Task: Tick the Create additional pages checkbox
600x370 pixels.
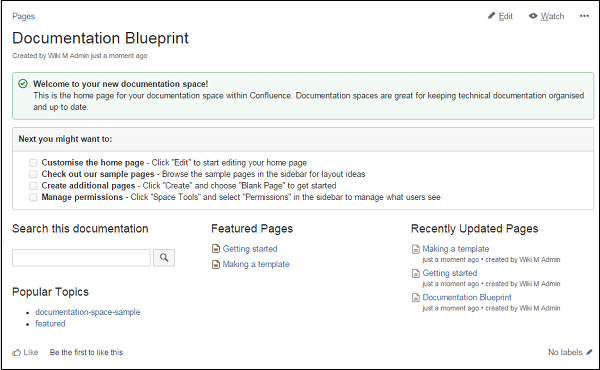Action: (x=33, y=186)
